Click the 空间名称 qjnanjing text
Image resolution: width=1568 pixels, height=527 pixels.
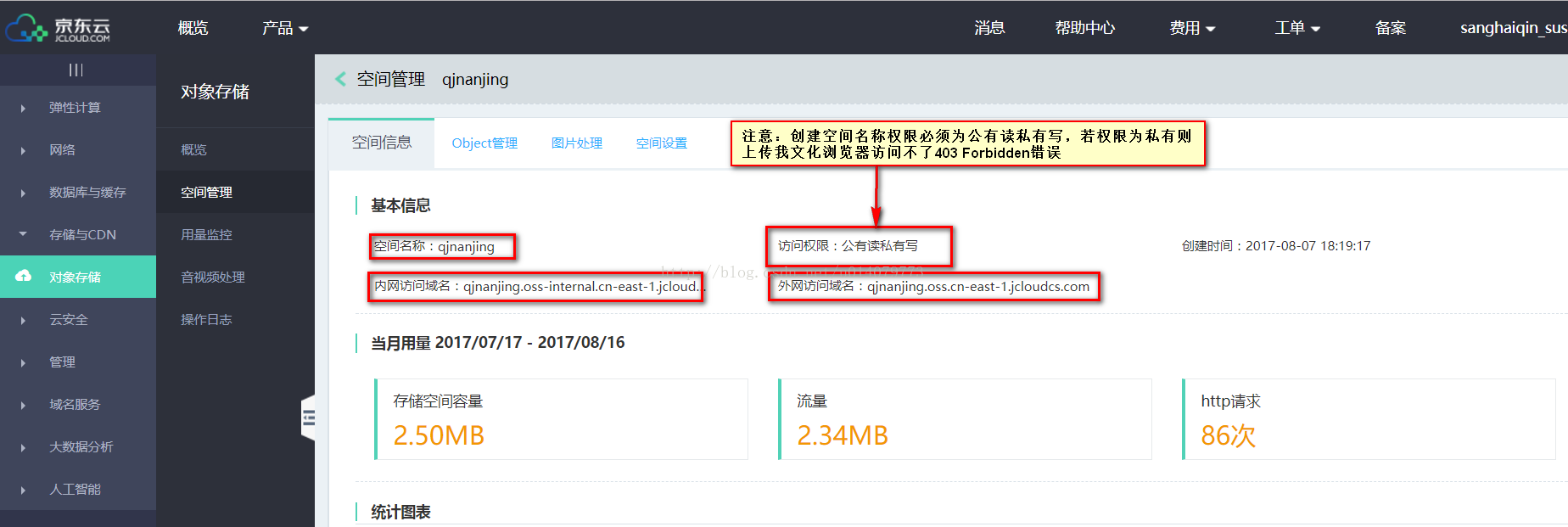(434, 246)
